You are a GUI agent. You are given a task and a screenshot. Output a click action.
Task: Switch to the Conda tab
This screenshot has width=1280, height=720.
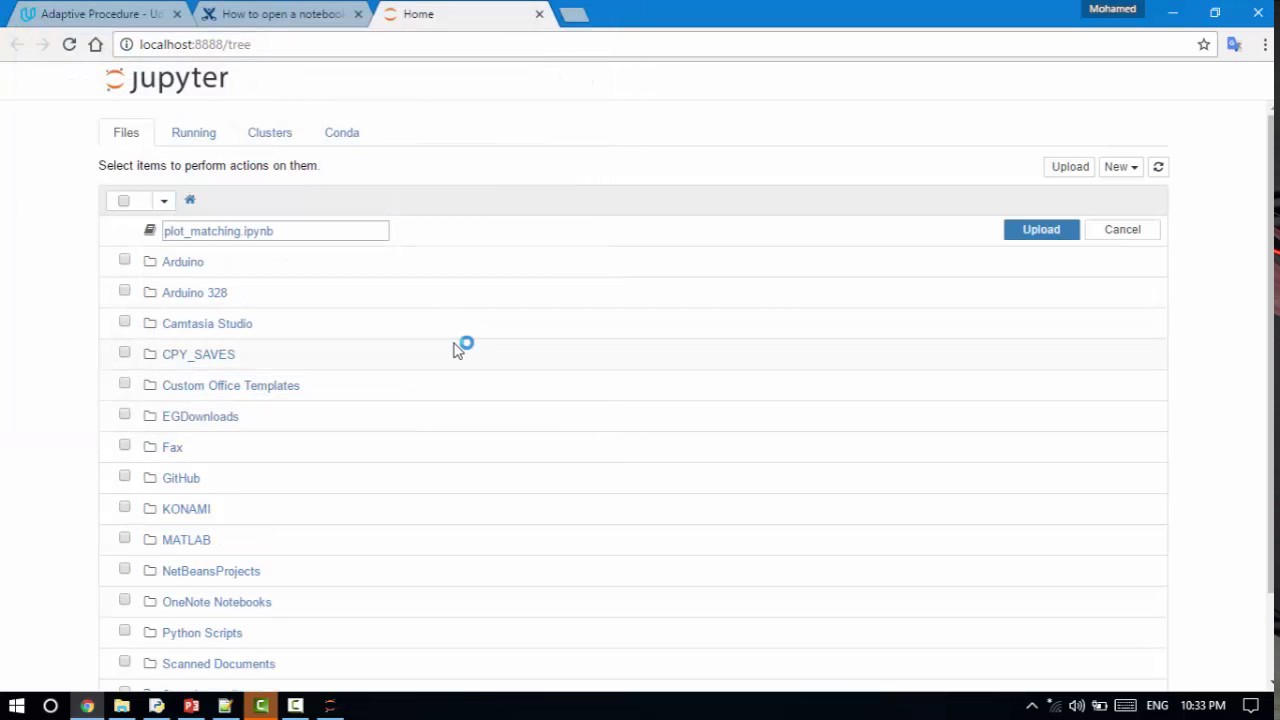[342, 133]
